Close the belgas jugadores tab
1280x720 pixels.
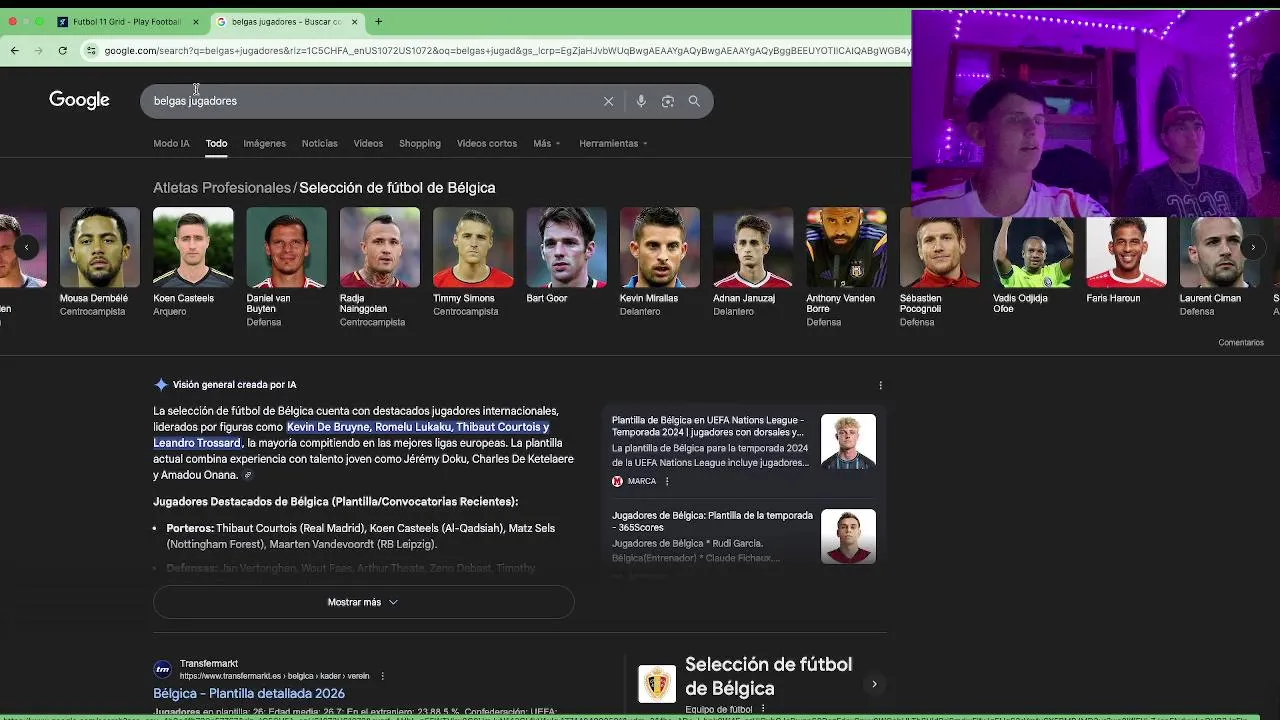[356, 21]
